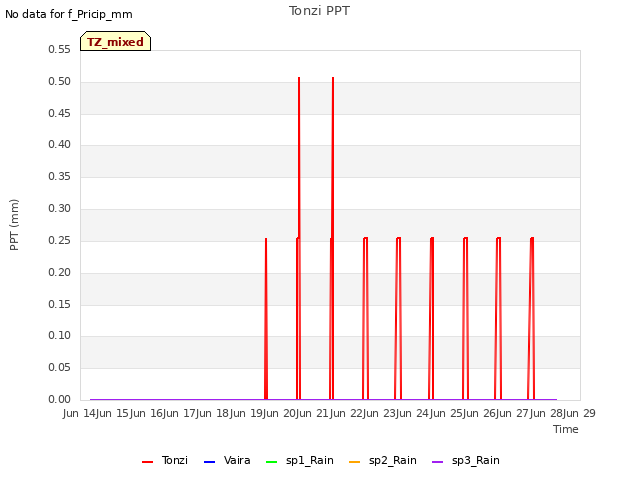Click the 0.25 y-axis tick label
640x480 pixels.
click(x=60, y=240)
